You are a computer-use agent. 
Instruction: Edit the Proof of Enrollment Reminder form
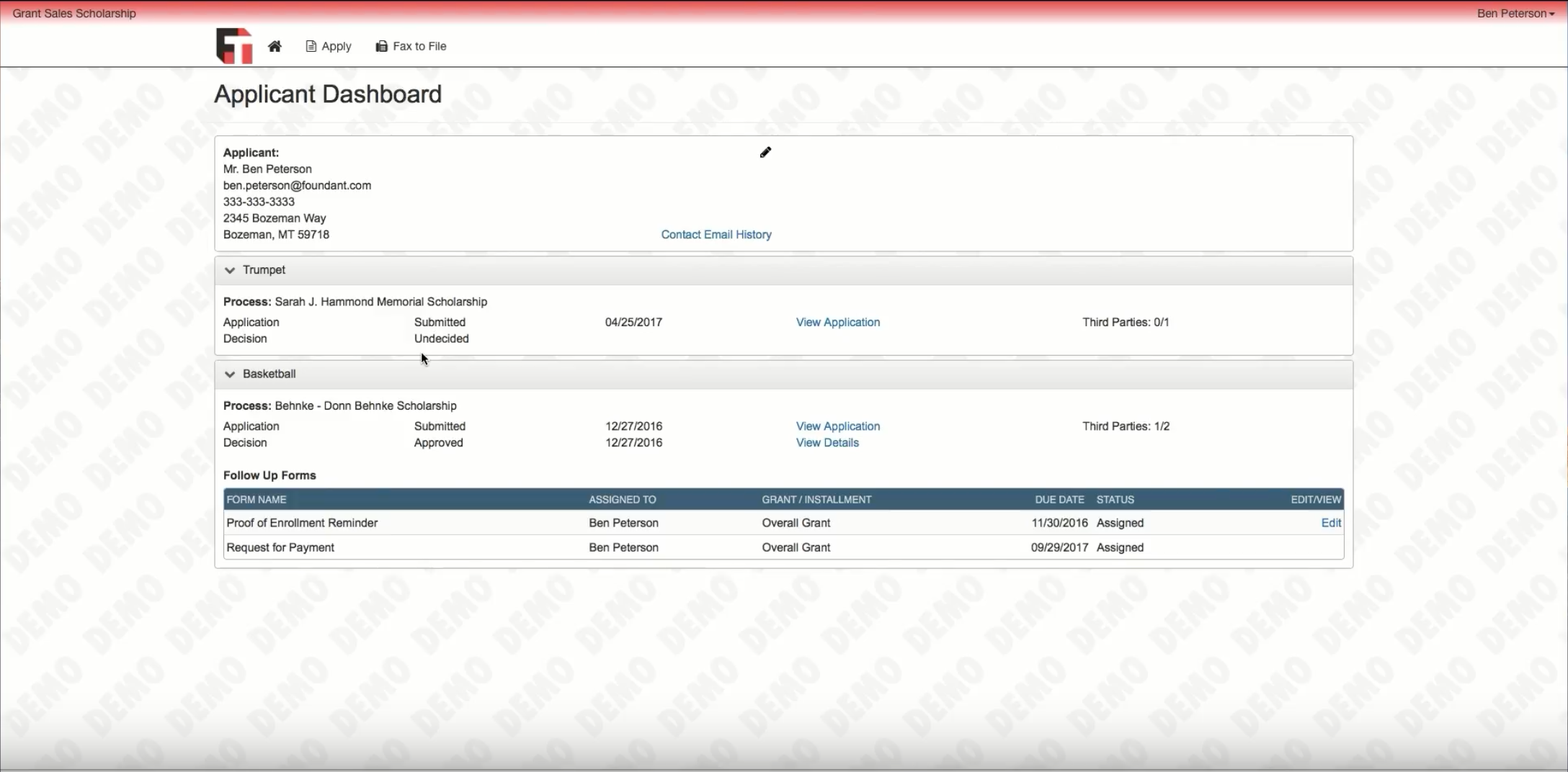(x=1330, y=523)
